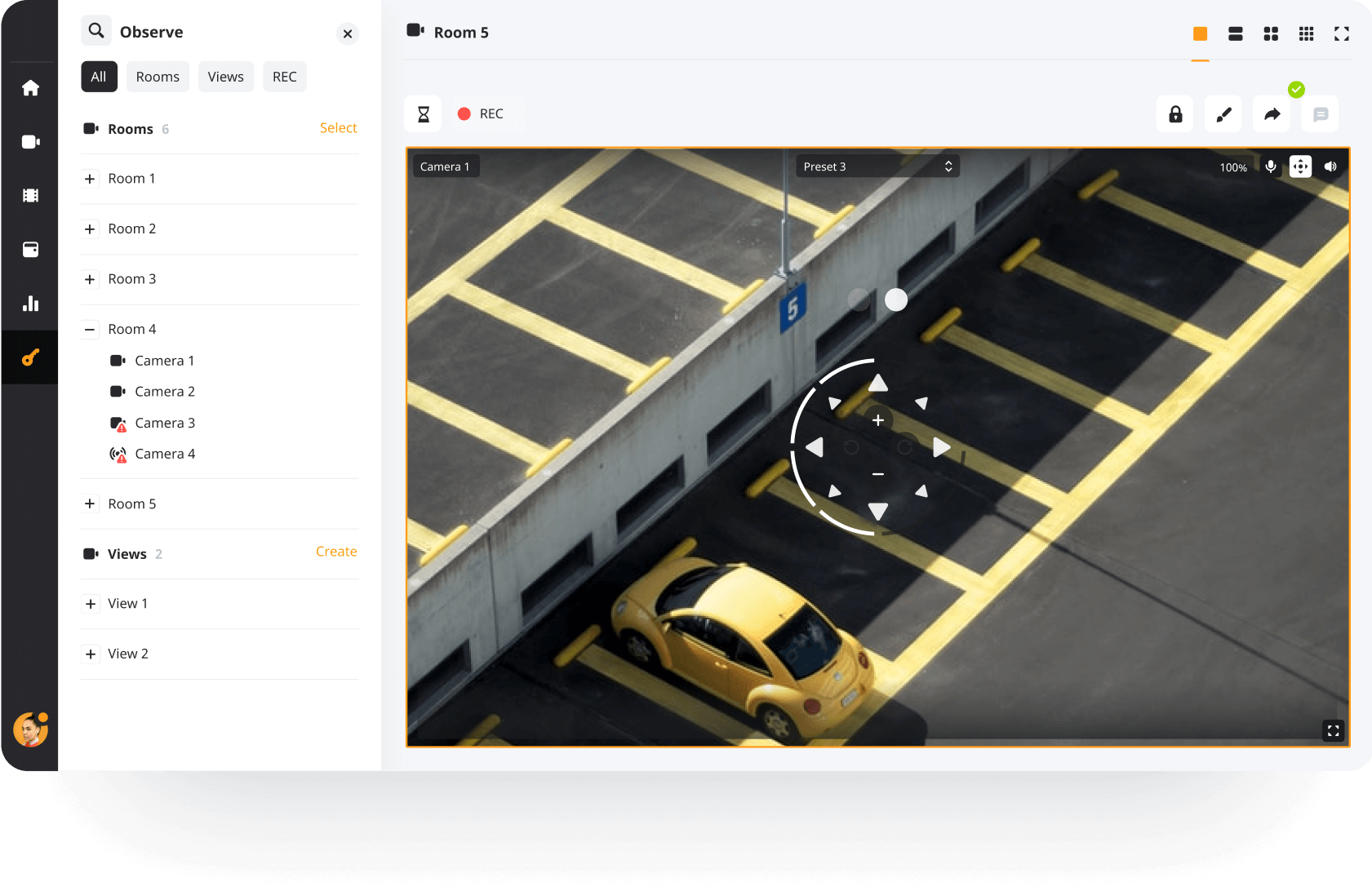Click the hourglass timer button
This screenshot has height=896, width=1372.
(423, 114)
